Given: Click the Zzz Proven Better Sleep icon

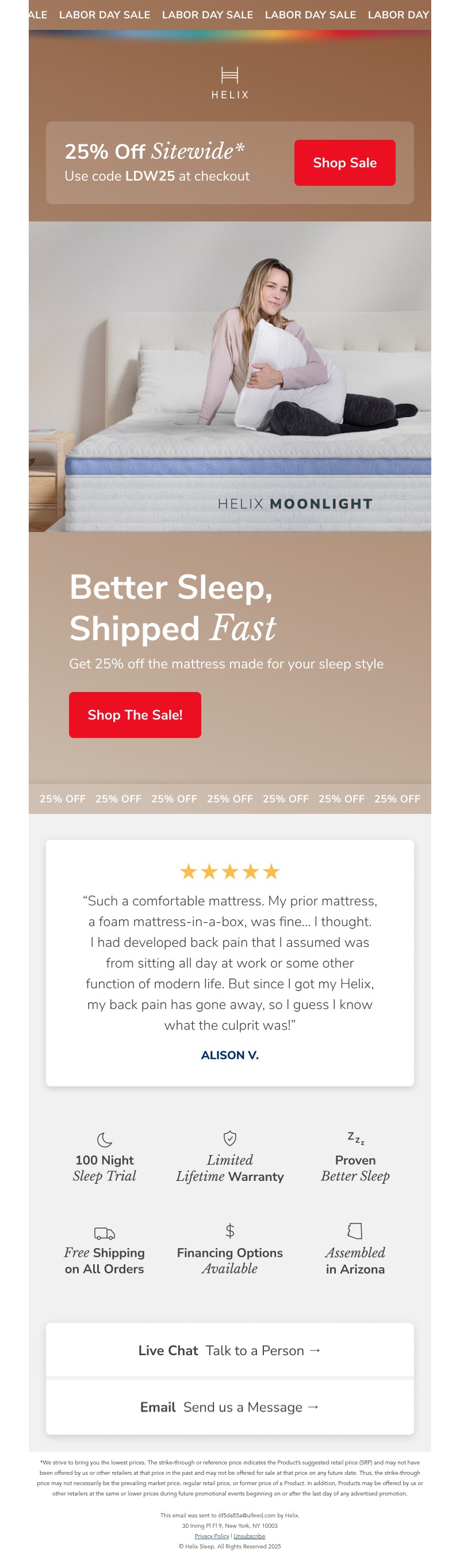Looking at the screenshot, I should [x=355, y=1138].
